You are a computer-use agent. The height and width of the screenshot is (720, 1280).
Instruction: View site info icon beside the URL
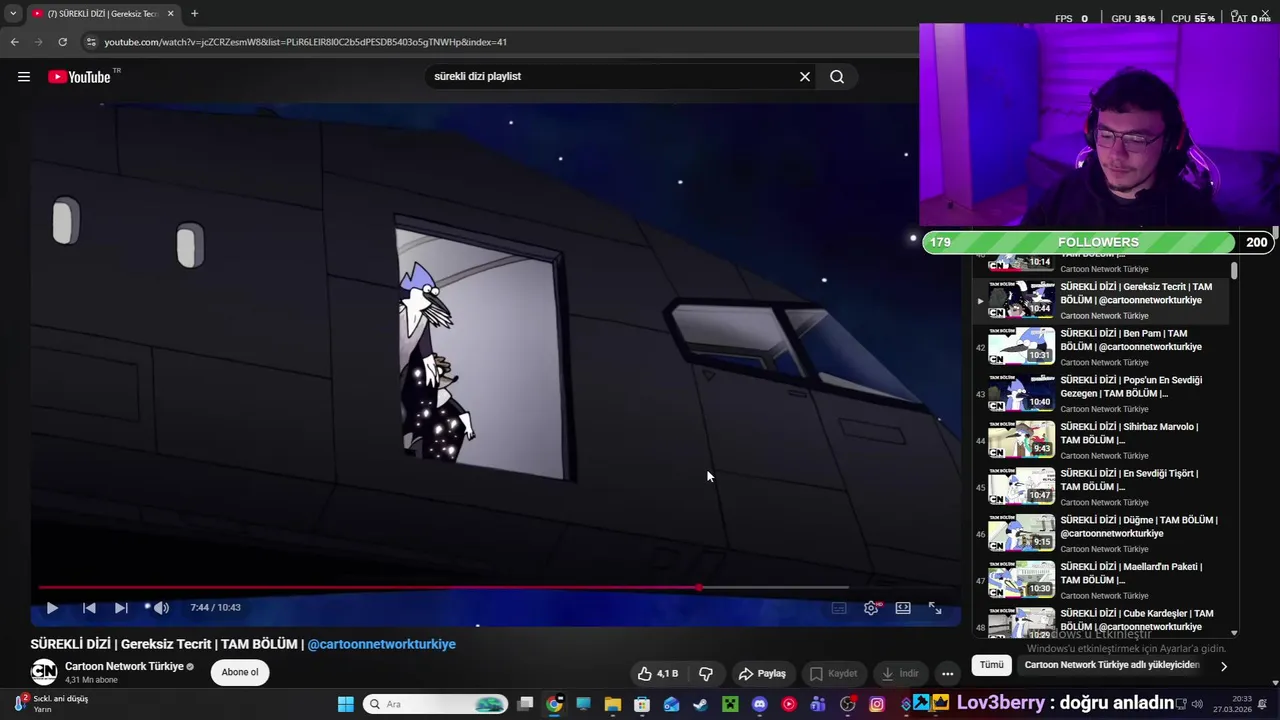point(91,42)
